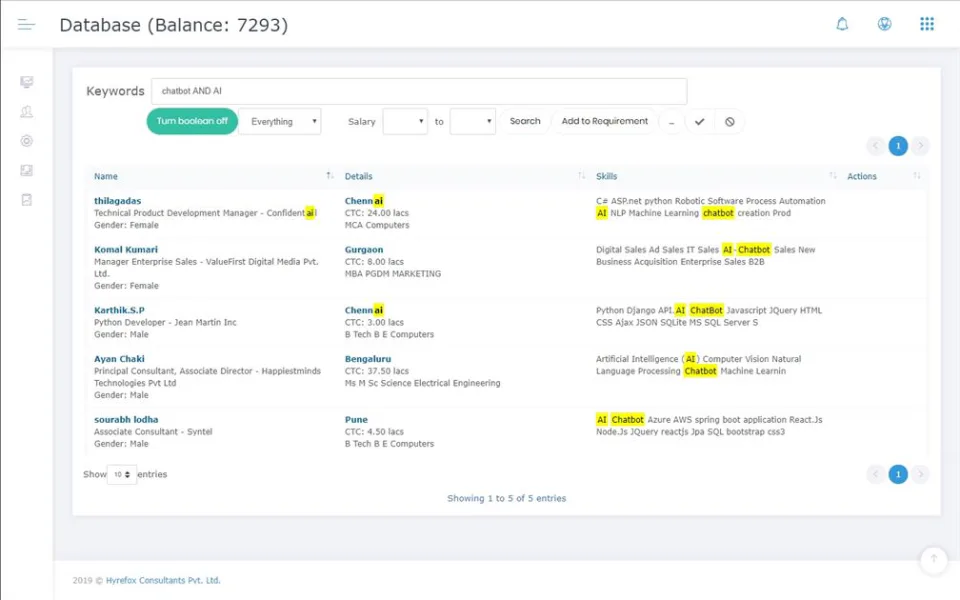Open the apps grid icon top right
Screen dimensions: 960x600
[x=926, y=23]
